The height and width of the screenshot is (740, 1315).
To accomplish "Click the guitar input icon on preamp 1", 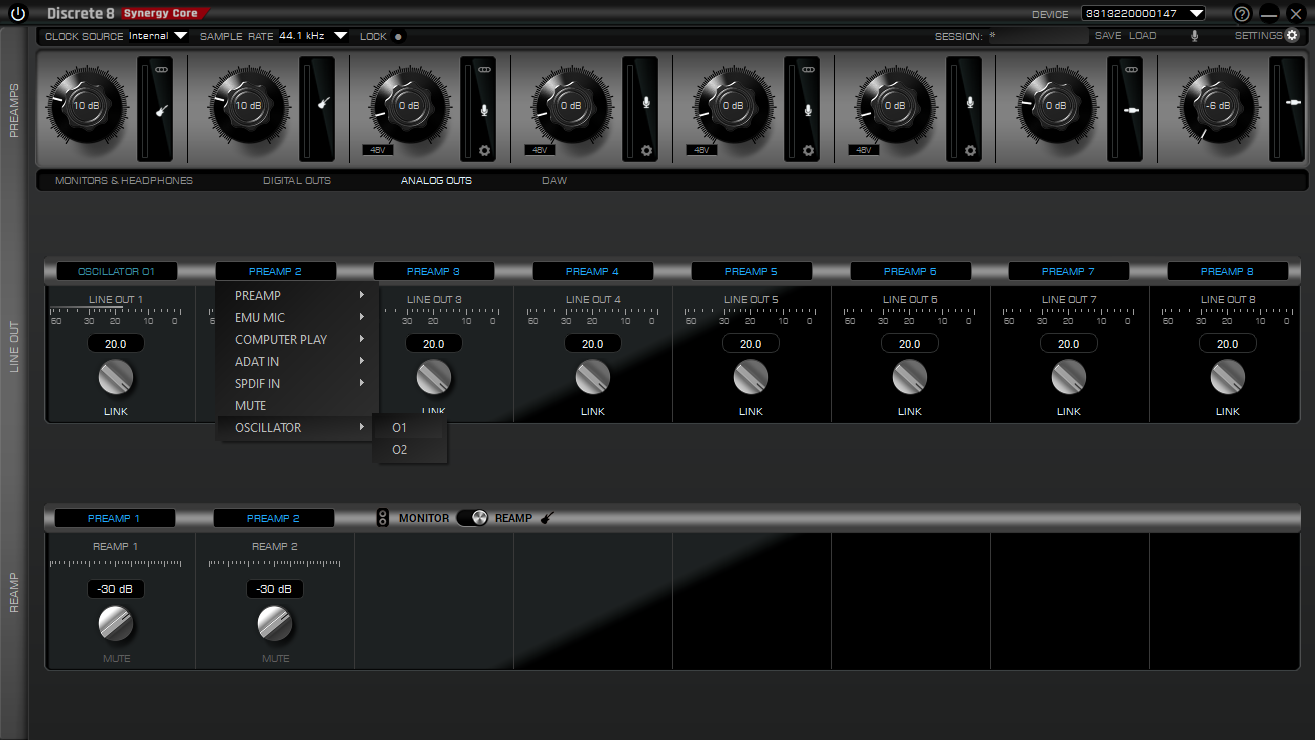I will pos(161,109).
